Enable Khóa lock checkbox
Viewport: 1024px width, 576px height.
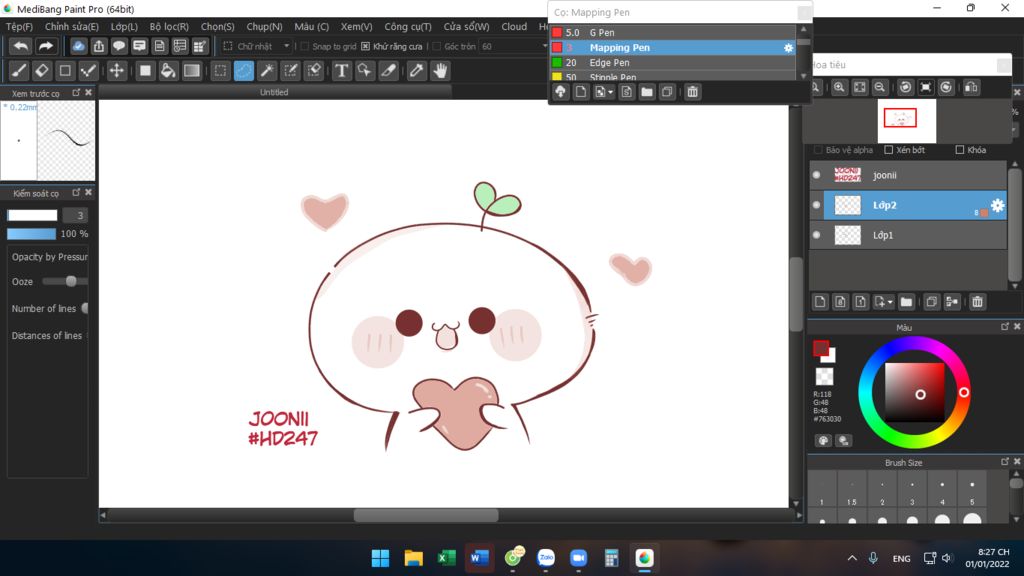(959, 150)
